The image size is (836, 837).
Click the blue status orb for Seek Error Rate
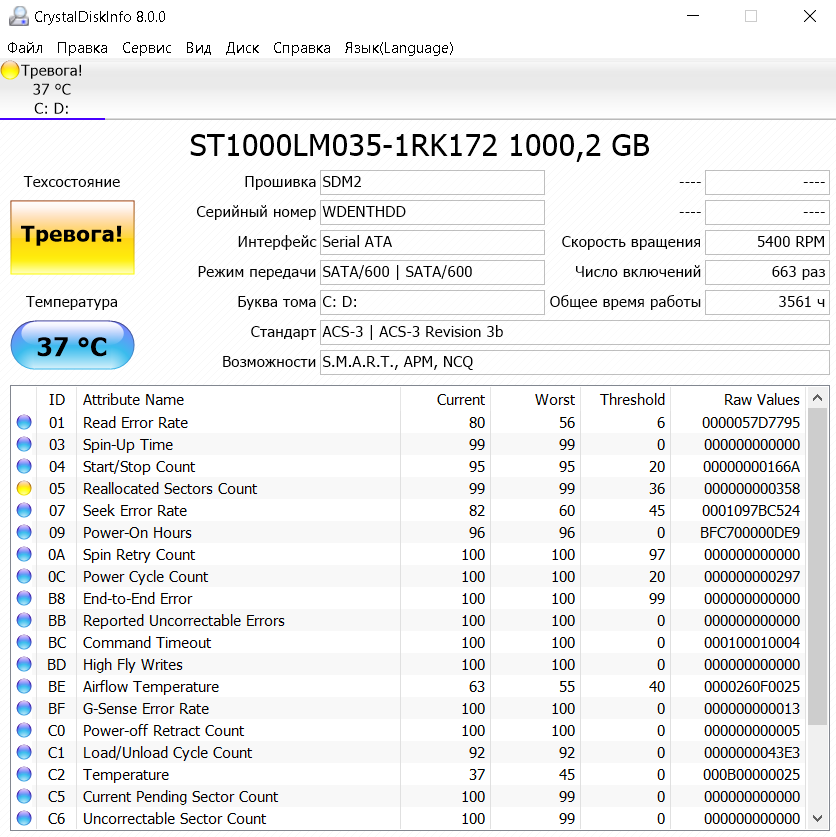point(24,511)
